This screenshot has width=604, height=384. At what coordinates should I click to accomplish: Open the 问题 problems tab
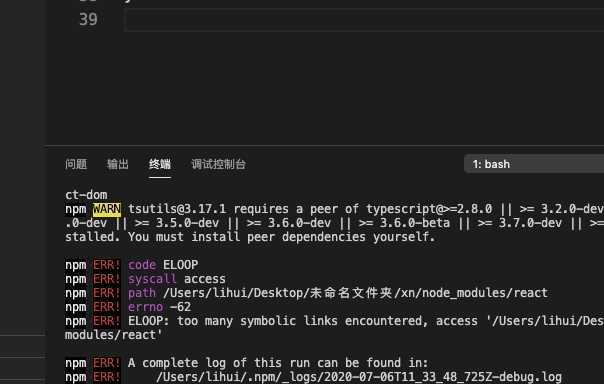point(76,164)
